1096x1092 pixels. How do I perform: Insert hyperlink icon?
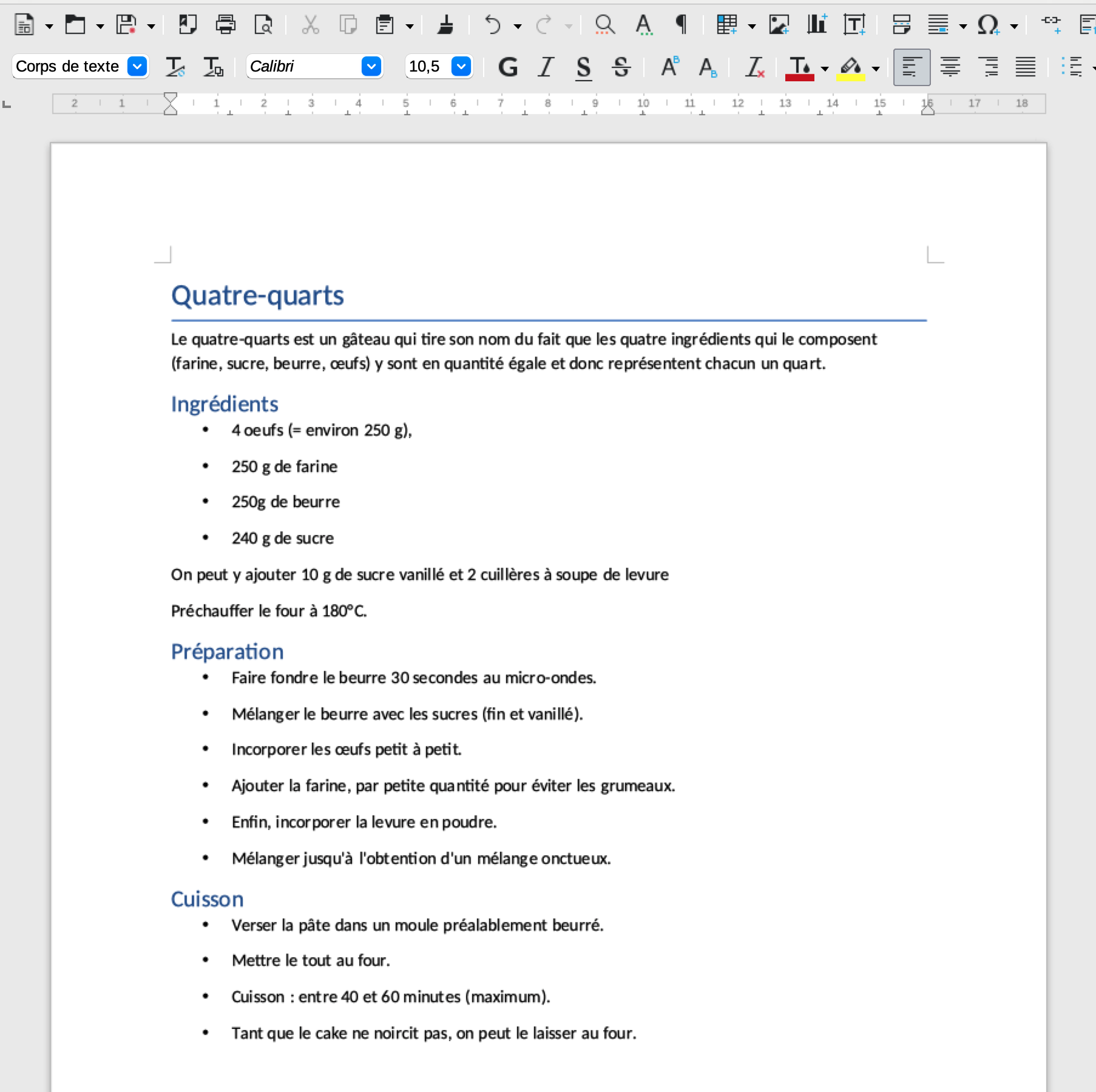click(1051, 25)
